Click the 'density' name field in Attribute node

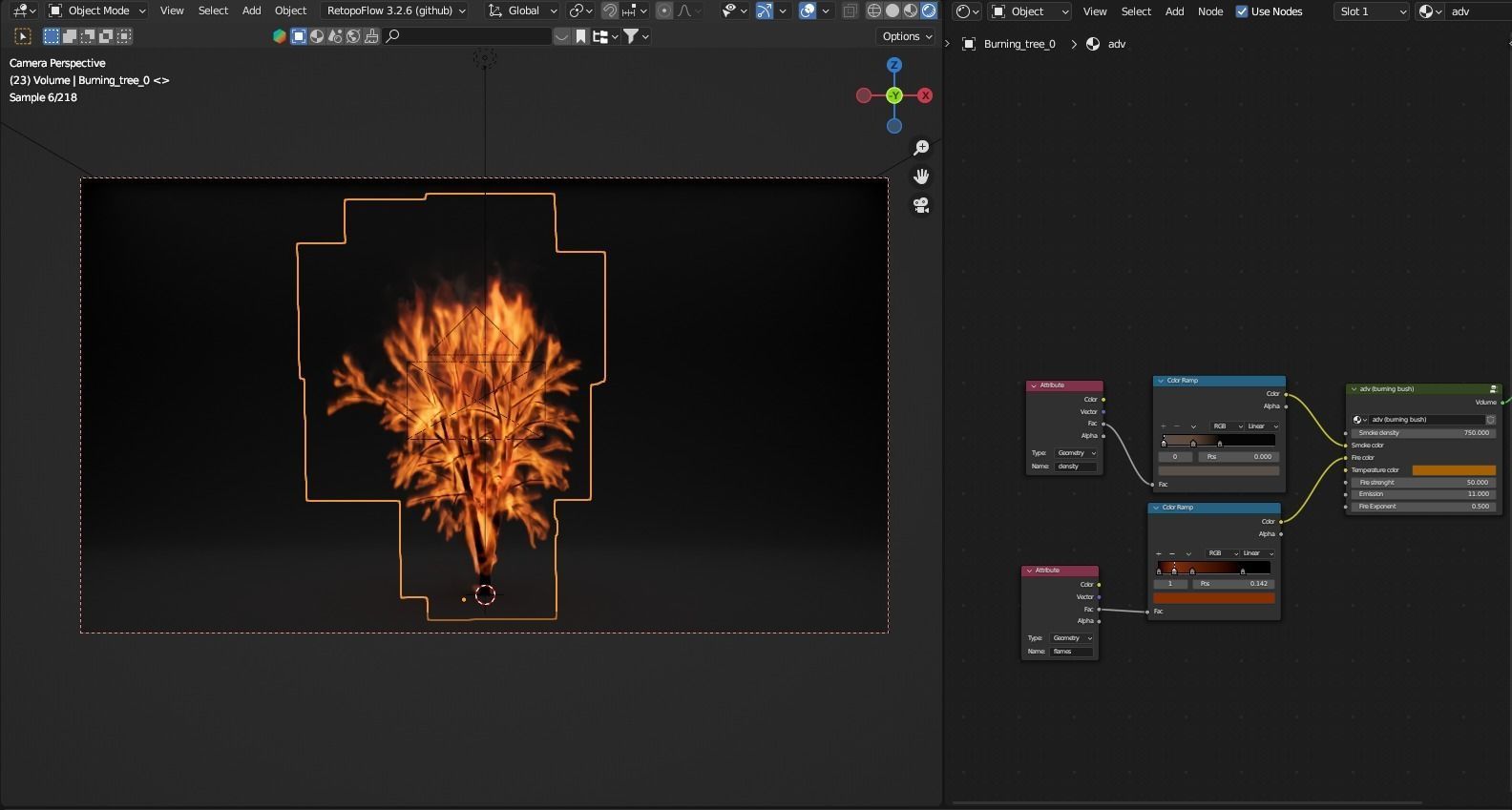pos(1076,467)
